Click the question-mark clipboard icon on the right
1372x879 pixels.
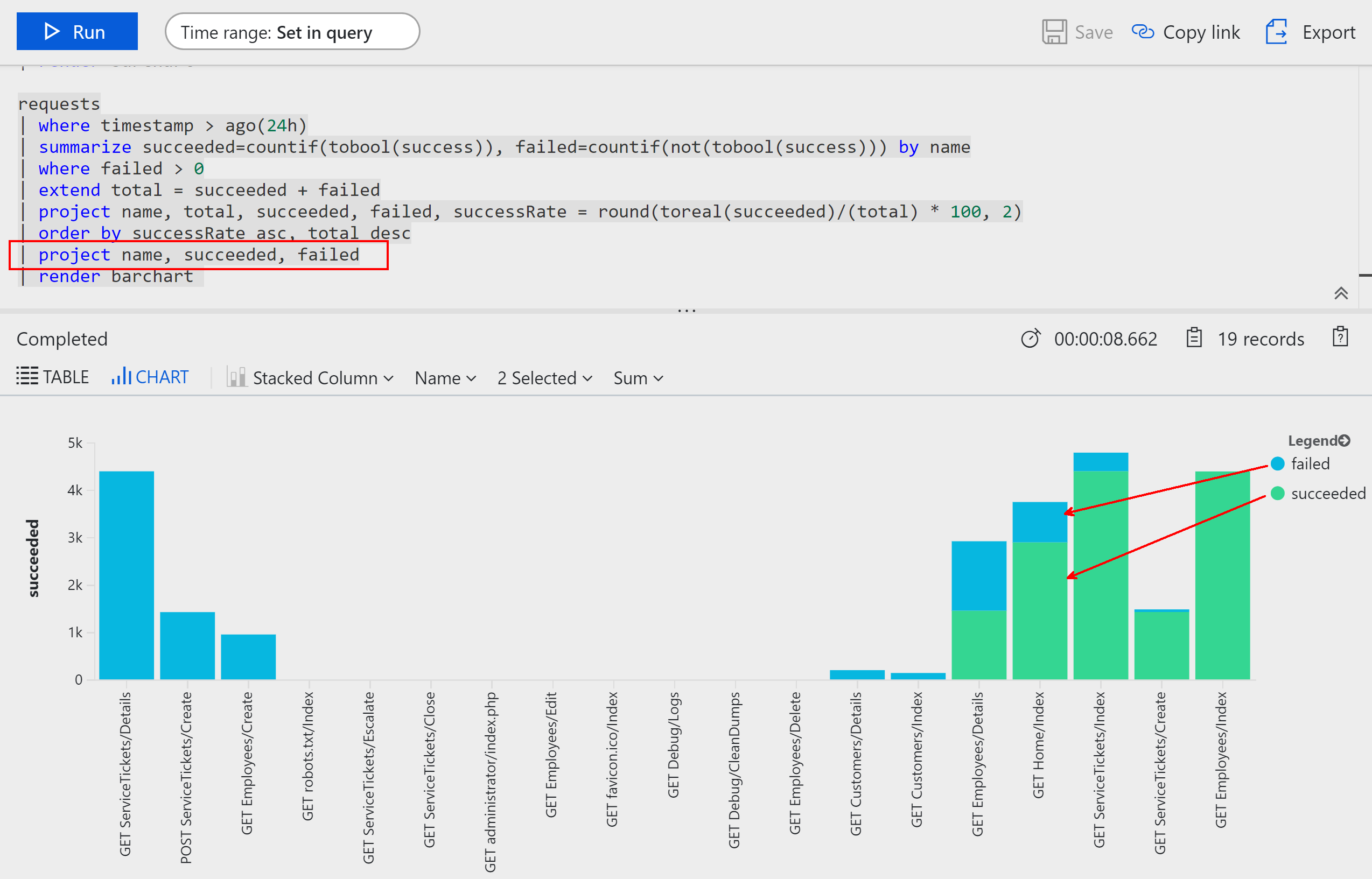(x=1340, y=338)
